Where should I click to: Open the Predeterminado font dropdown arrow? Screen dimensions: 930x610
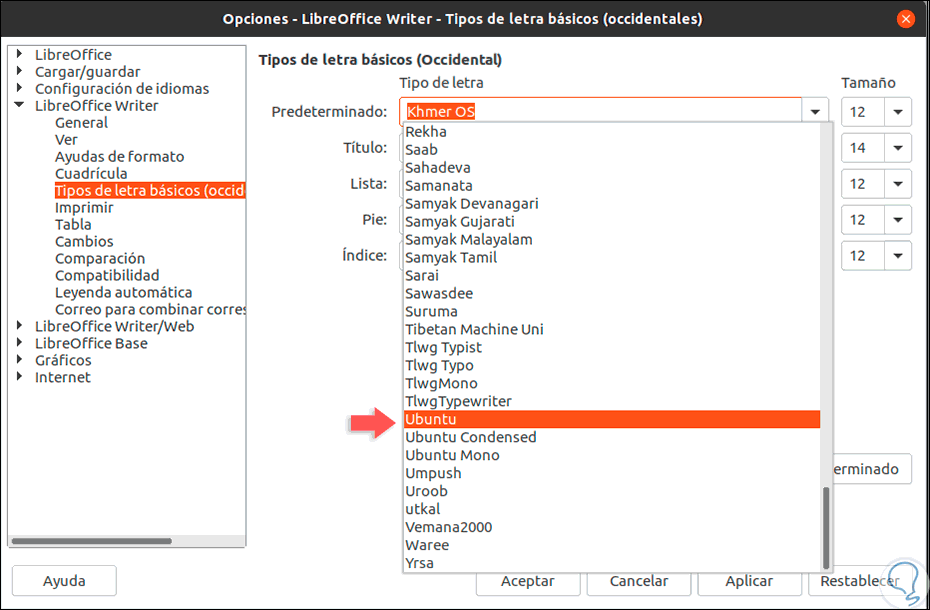pyautogui.click(x=817, y=112)
